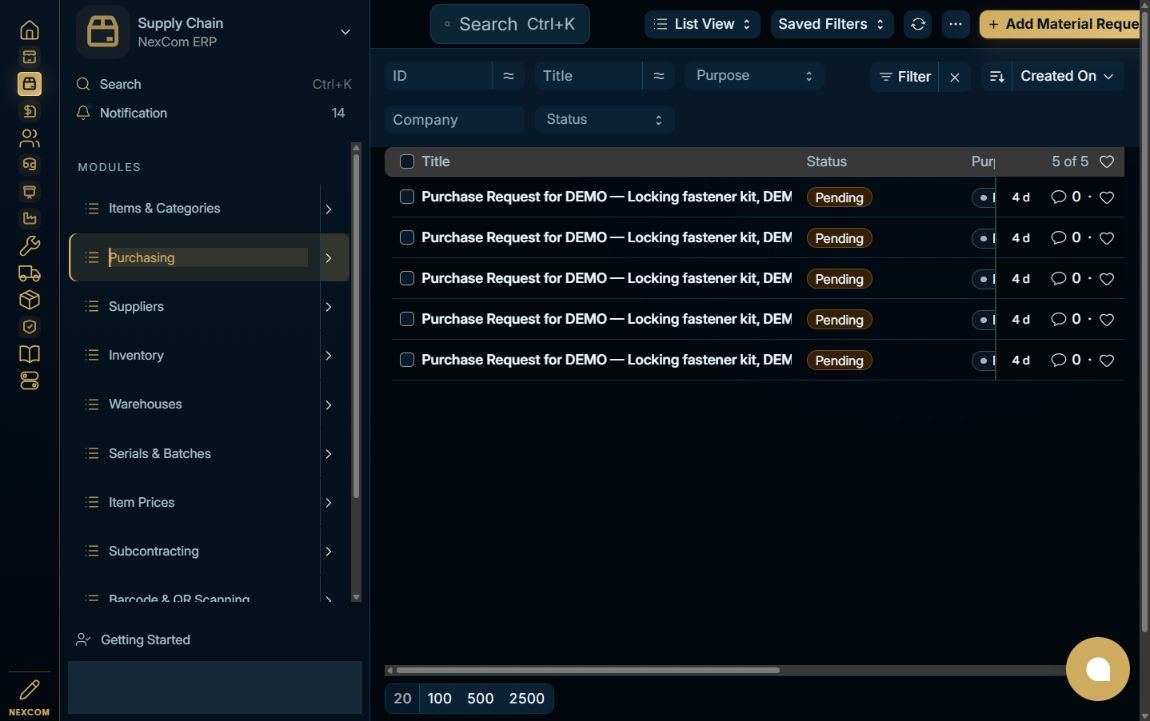This screenshot has height=721, width=1150.
Task: Check the third Purchase Request row checkbox
Action: 407,278
